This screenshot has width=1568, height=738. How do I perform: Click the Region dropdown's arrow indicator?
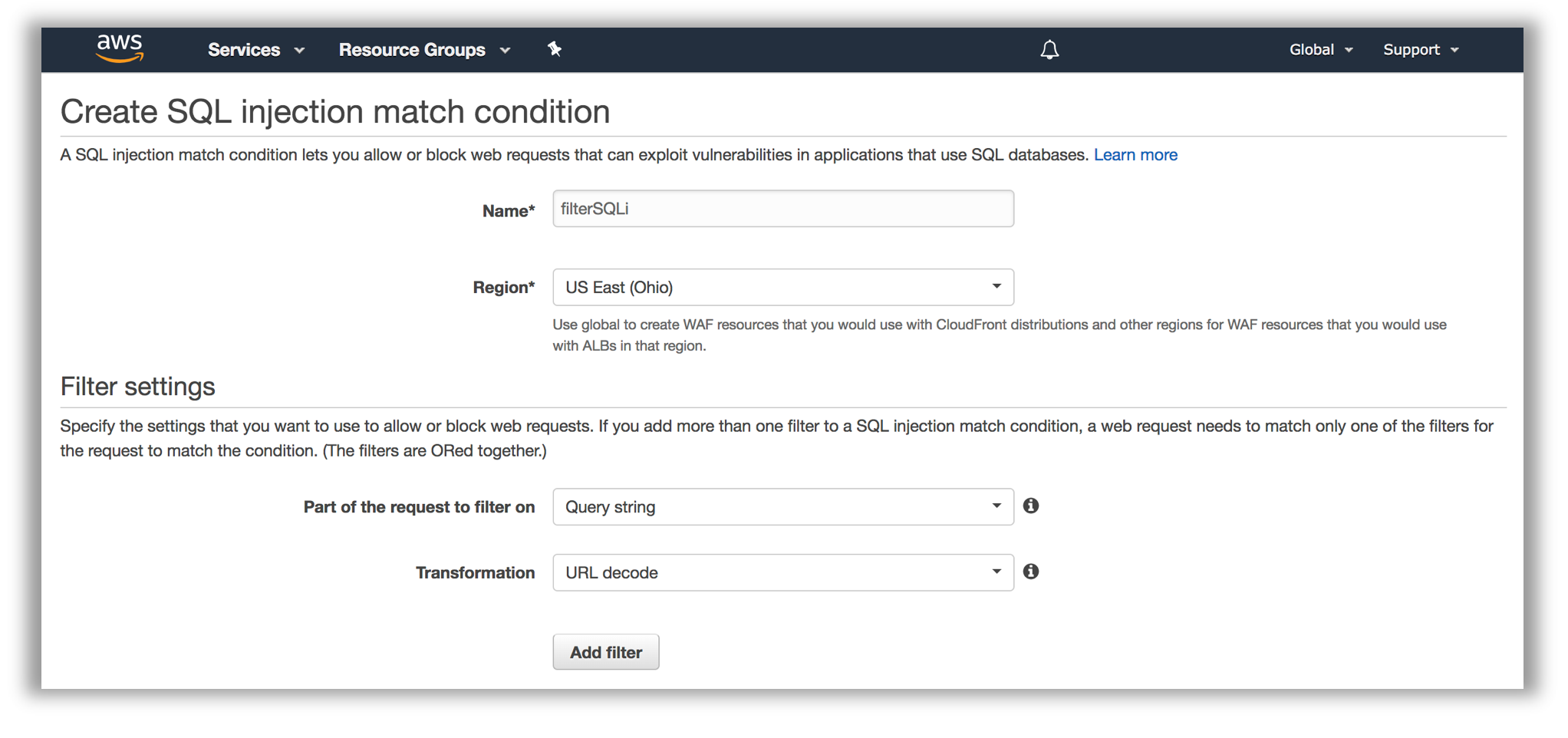(996, 286)
